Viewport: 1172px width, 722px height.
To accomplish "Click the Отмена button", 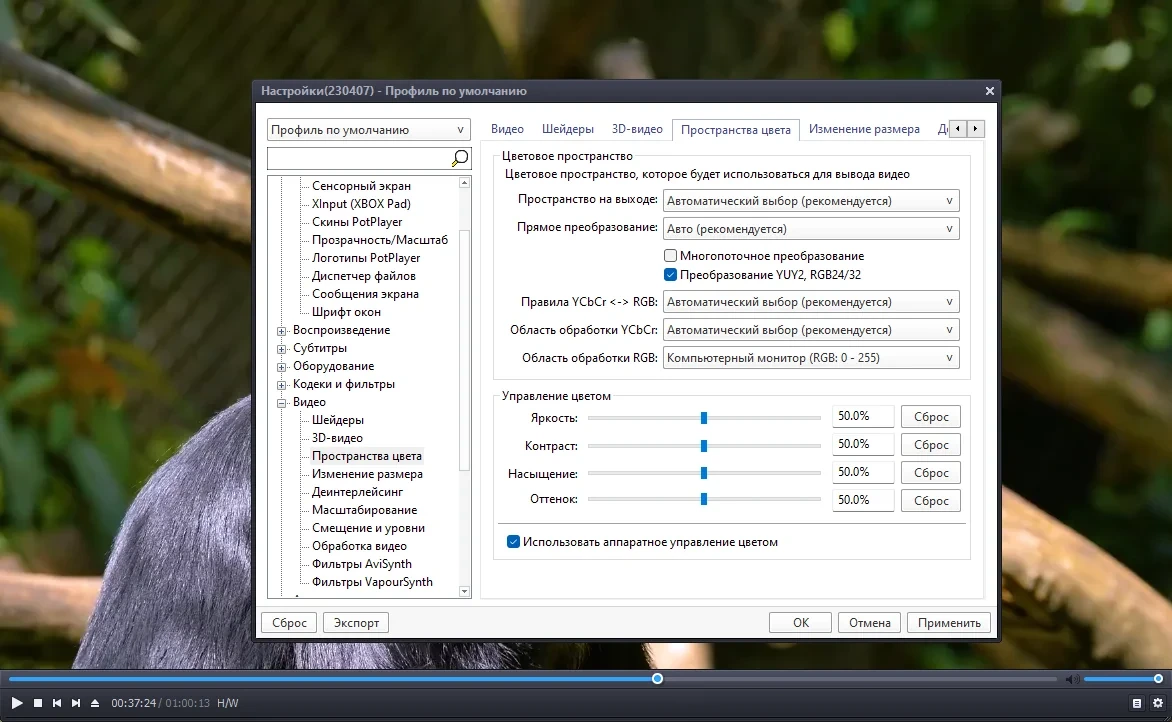I will pyautogui.click(x=869, y=623).
